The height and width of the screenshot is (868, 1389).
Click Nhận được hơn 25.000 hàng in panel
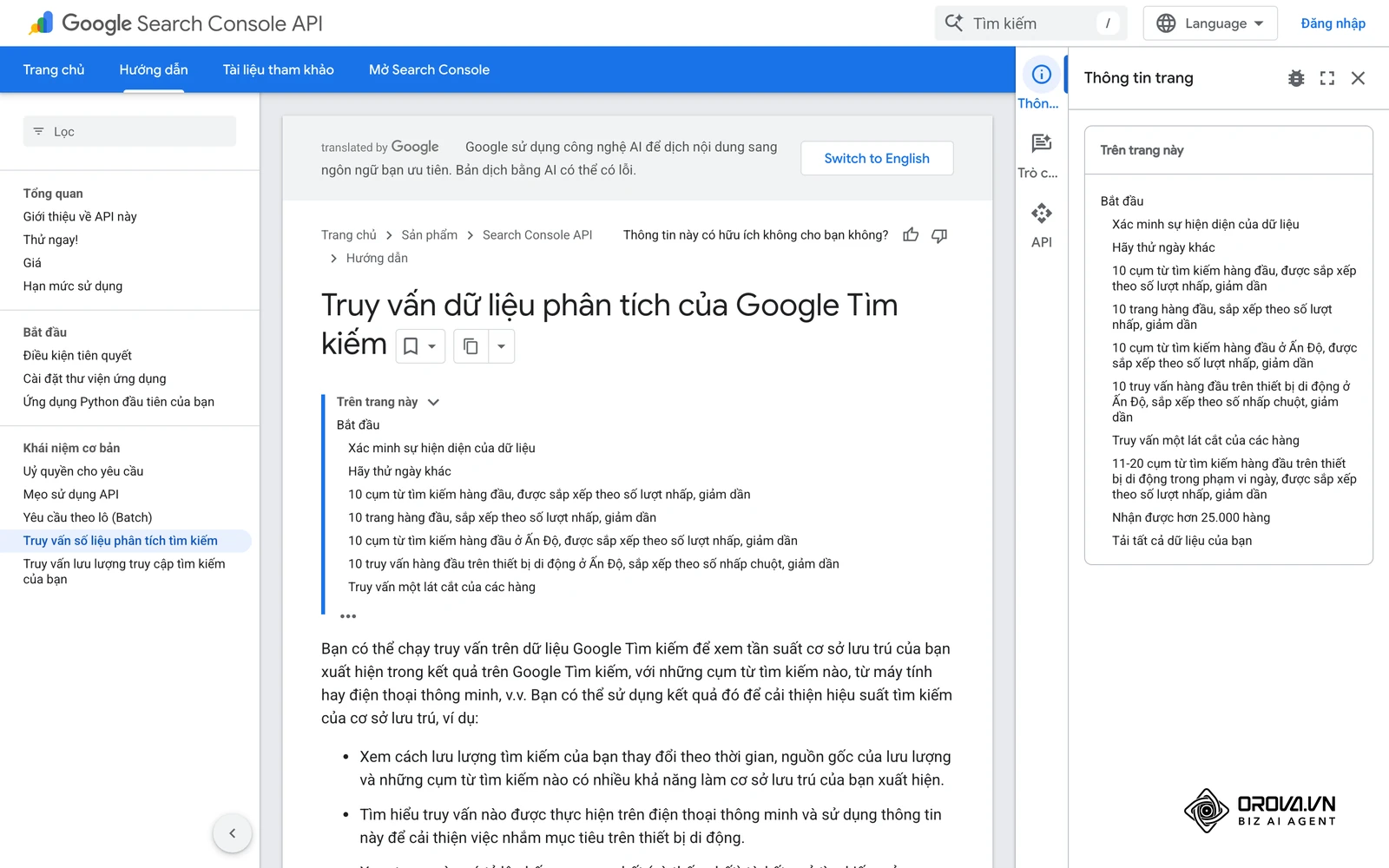(1191, 517)
